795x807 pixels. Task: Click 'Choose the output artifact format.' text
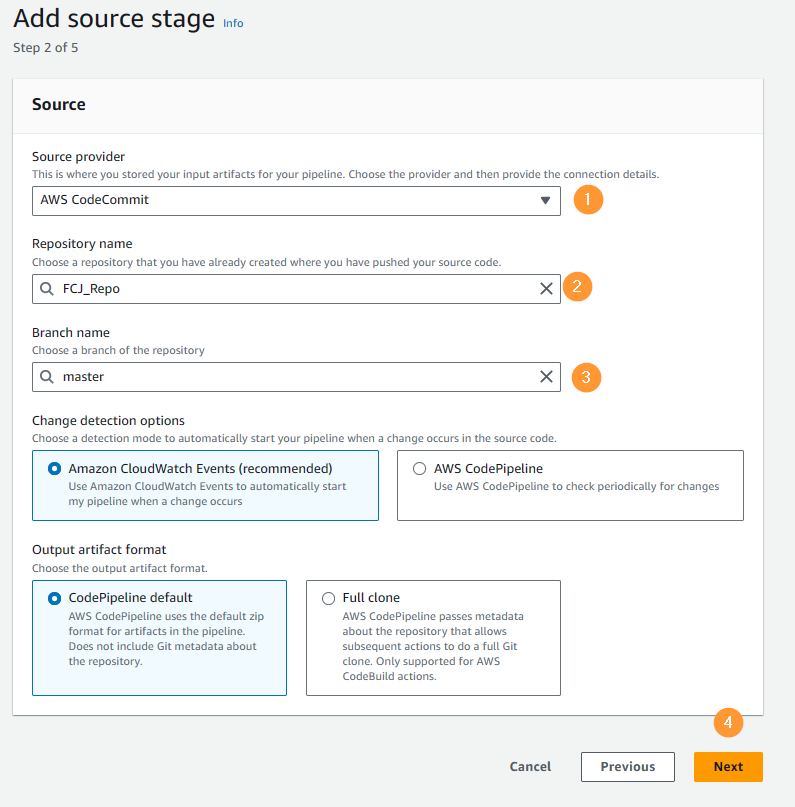point(119,568)
